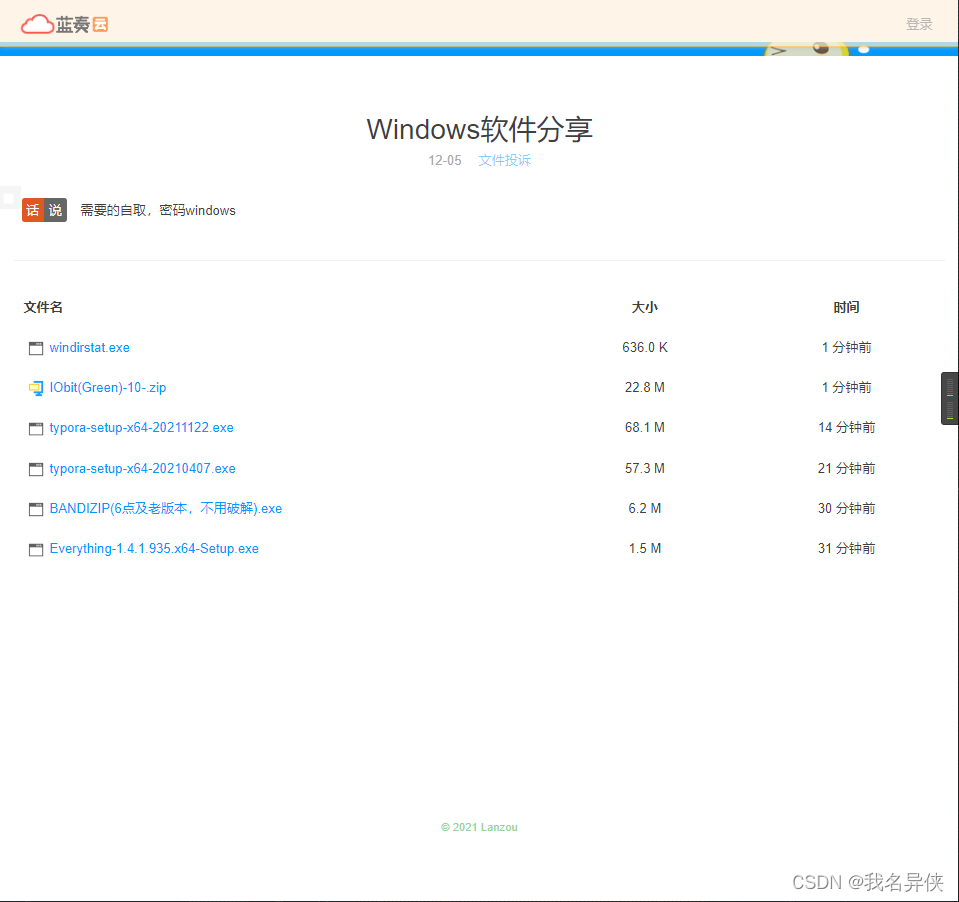Viewport: 959px width, 902px height.
Task: Click the © 2021 Lanzou footer text
Action: click(479, 827)
